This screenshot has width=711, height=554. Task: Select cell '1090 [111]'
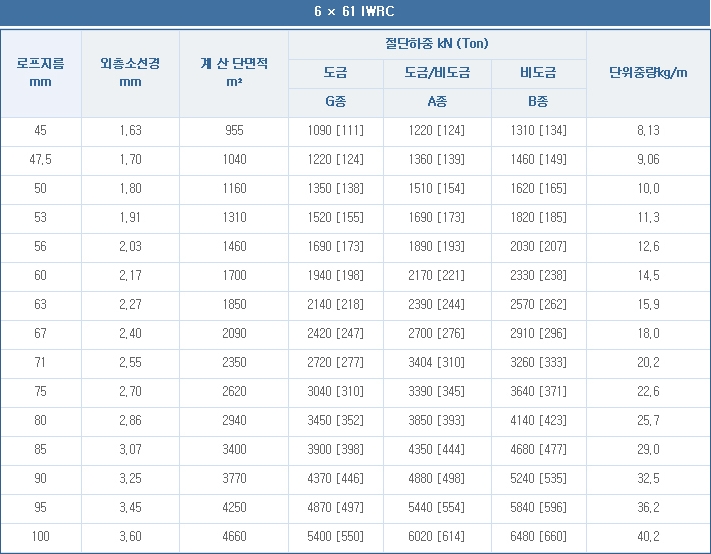[336, 131]
